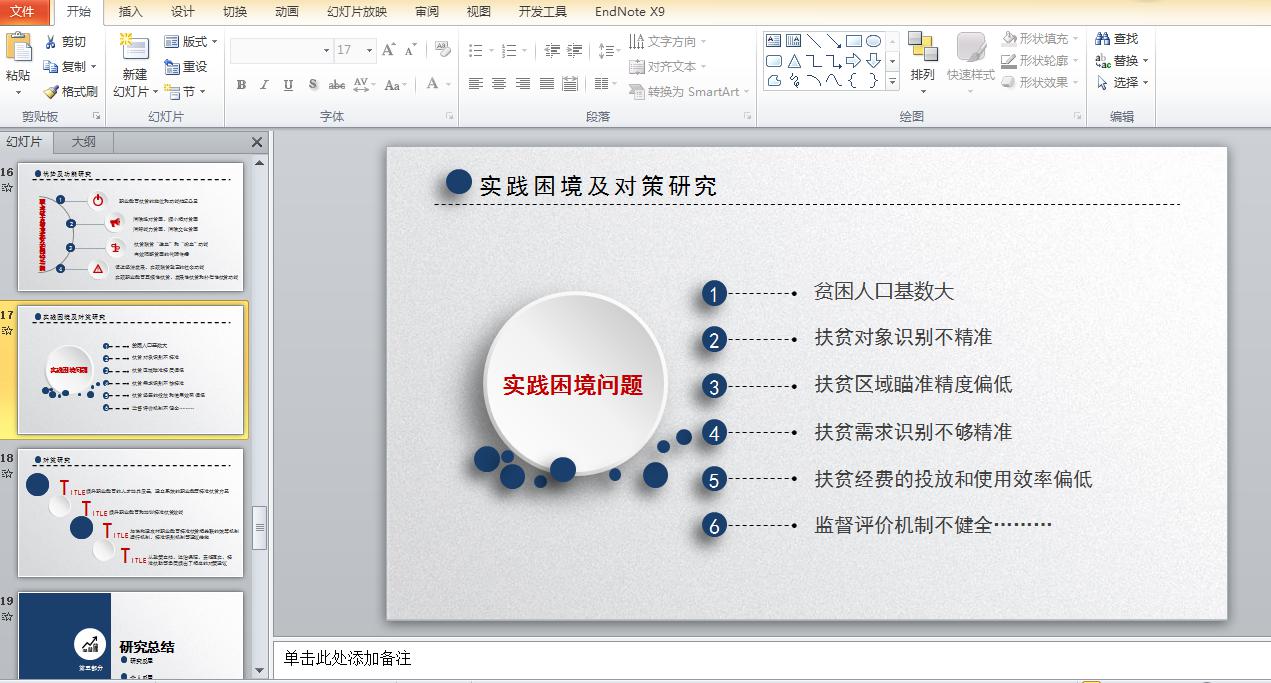
Task: Toggle Italic text formatting
Action: [265, 85]
